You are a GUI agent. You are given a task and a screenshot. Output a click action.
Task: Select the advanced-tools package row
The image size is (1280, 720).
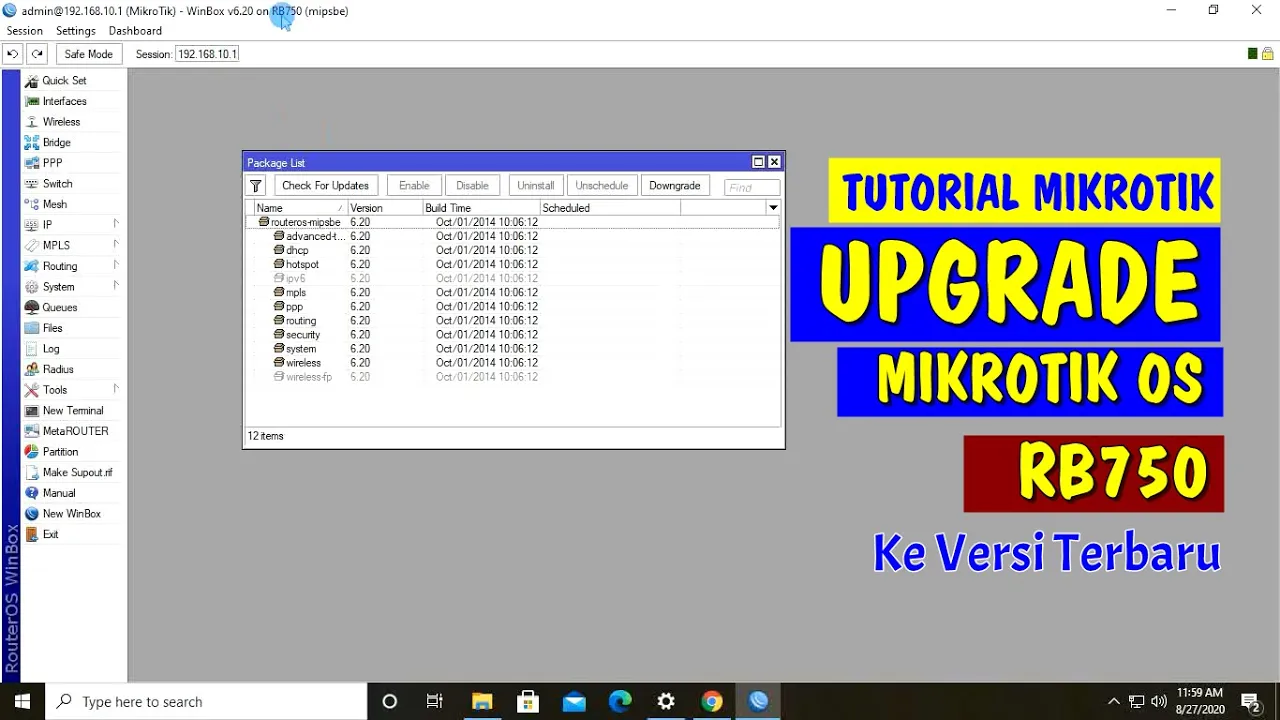(512, 236)
